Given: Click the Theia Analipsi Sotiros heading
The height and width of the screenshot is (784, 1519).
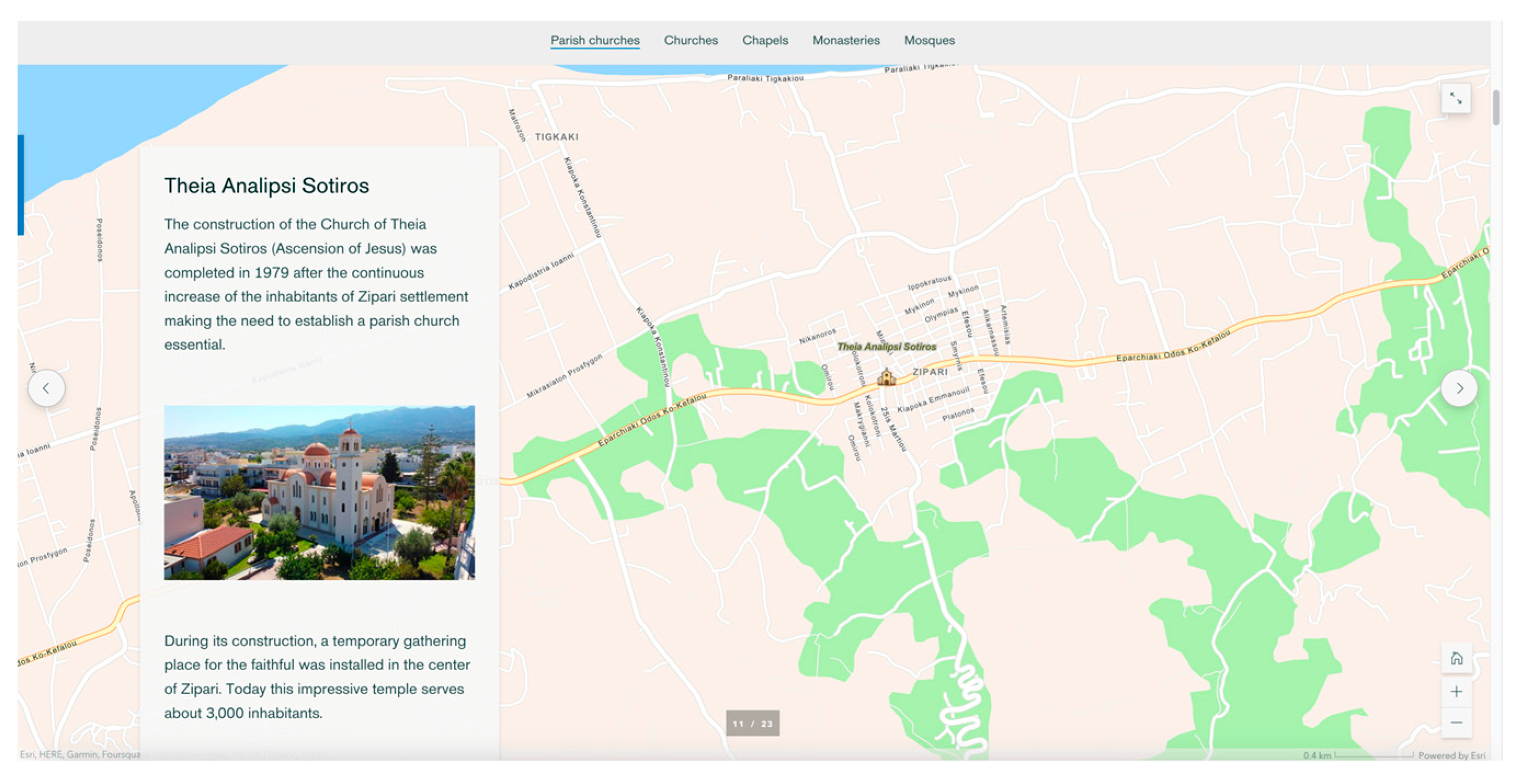Looking at the screenshot, I should (x=266, y=186).
